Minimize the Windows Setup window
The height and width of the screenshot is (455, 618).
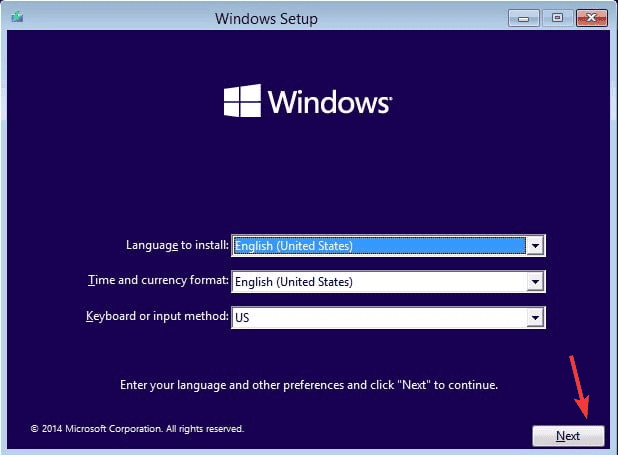tap(523, 18)
